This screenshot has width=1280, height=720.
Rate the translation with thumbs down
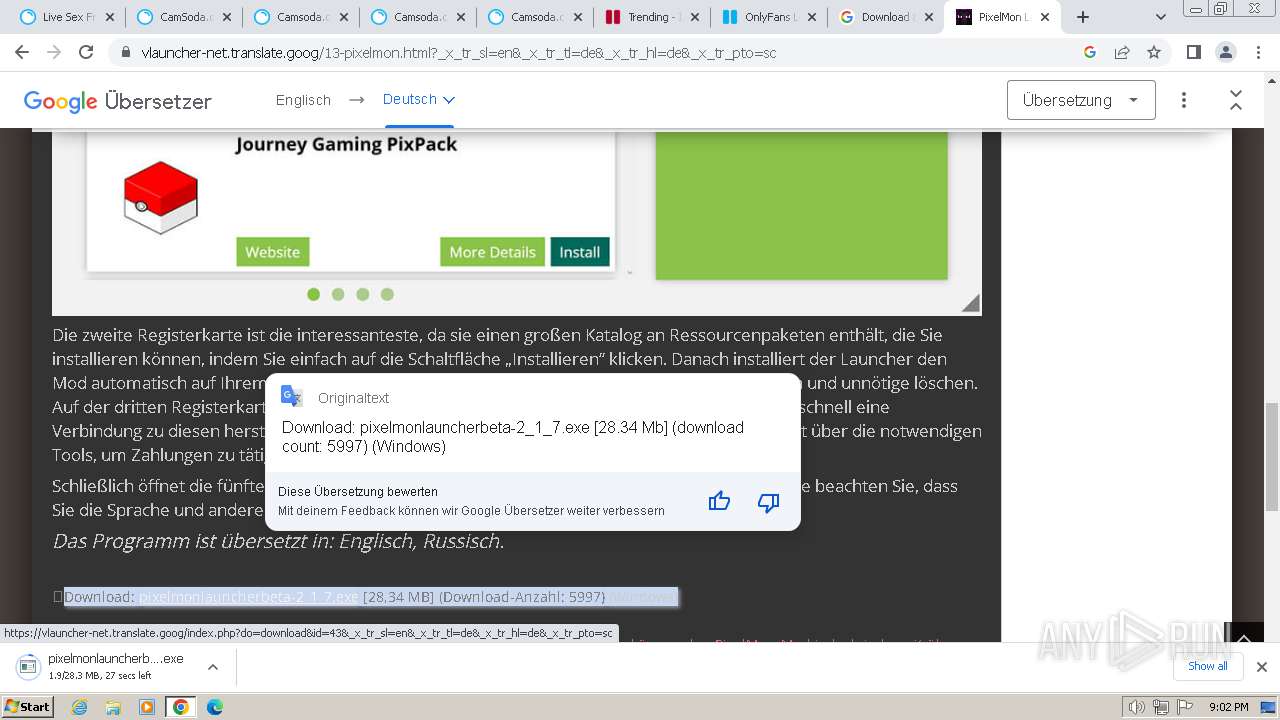768,502
